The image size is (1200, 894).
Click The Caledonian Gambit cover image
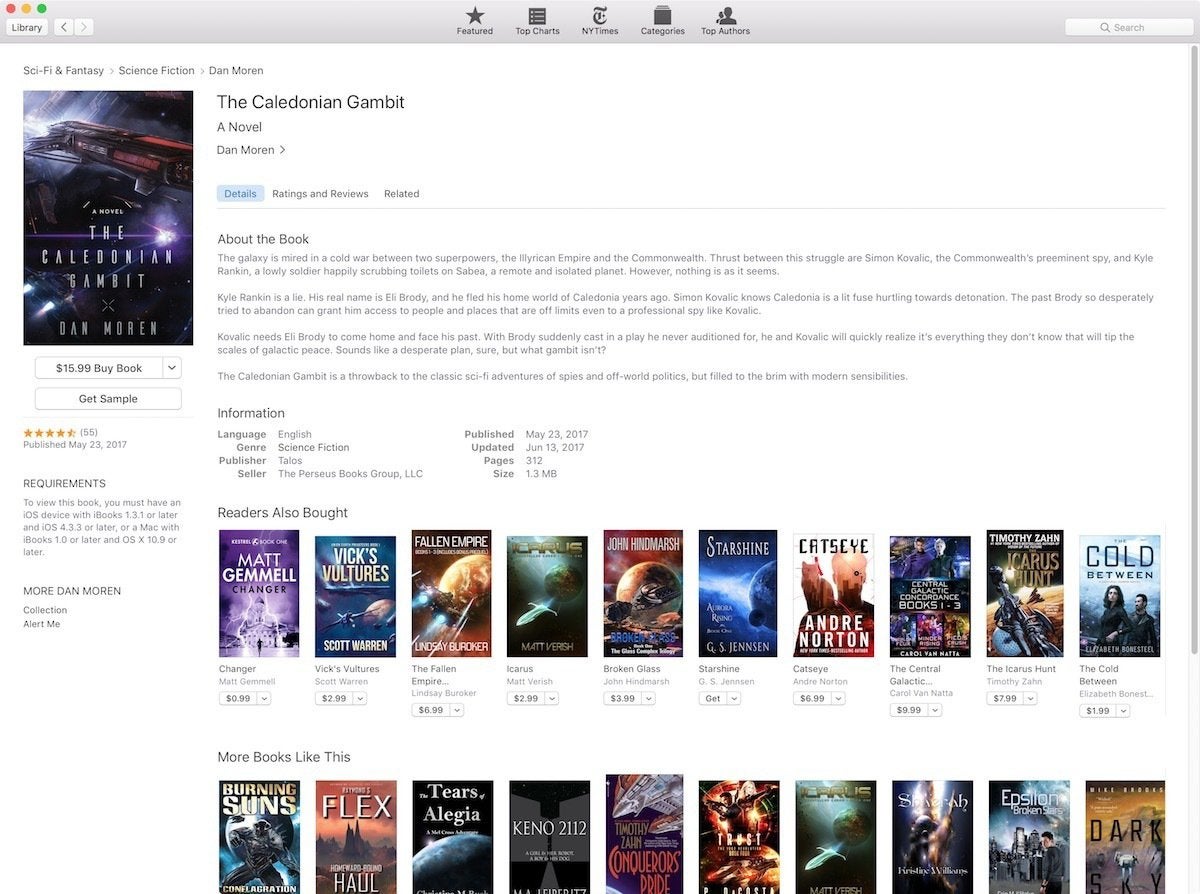pyautogui.click(x=108, y=218)
